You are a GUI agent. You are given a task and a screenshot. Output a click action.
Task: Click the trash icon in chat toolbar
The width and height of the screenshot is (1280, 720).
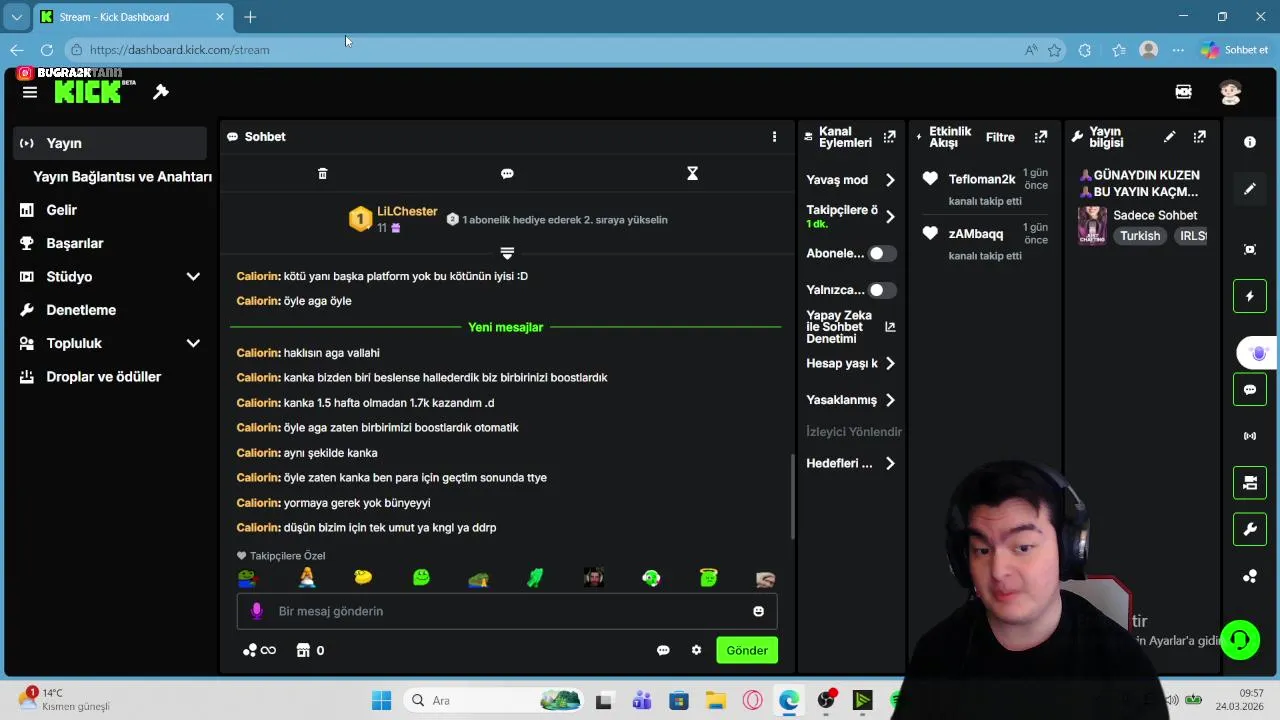point(322,174)
